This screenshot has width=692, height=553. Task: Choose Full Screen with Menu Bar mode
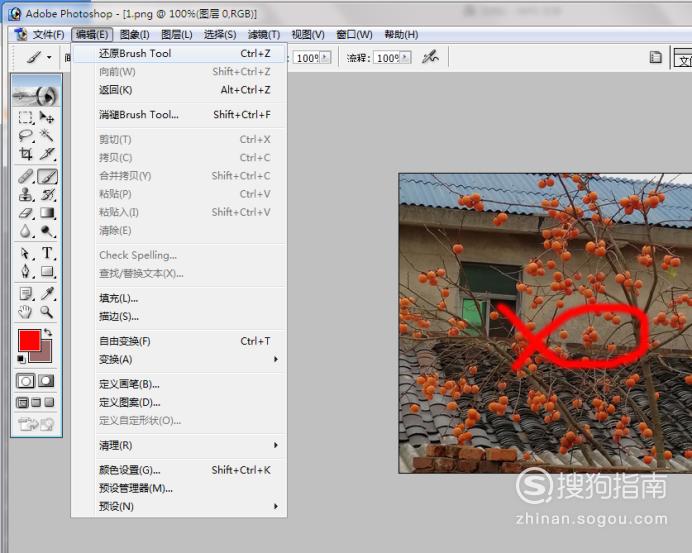tap(36, 403)
